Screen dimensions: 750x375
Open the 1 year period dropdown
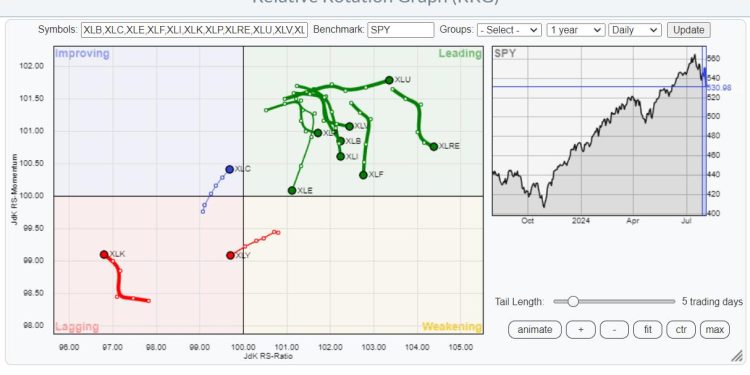pos(576,30)
